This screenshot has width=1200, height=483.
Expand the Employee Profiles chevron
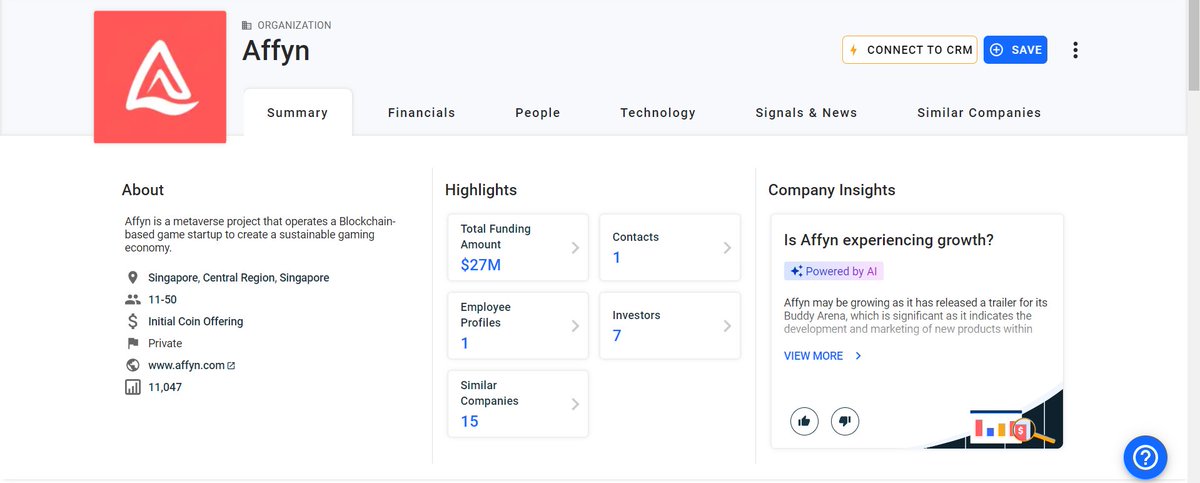(x=575, y=325)
